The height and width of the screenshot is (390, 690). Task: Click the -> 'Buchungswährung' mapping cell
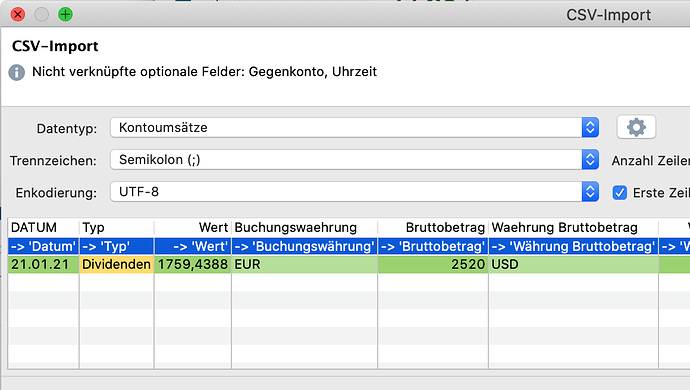[305, 246]
